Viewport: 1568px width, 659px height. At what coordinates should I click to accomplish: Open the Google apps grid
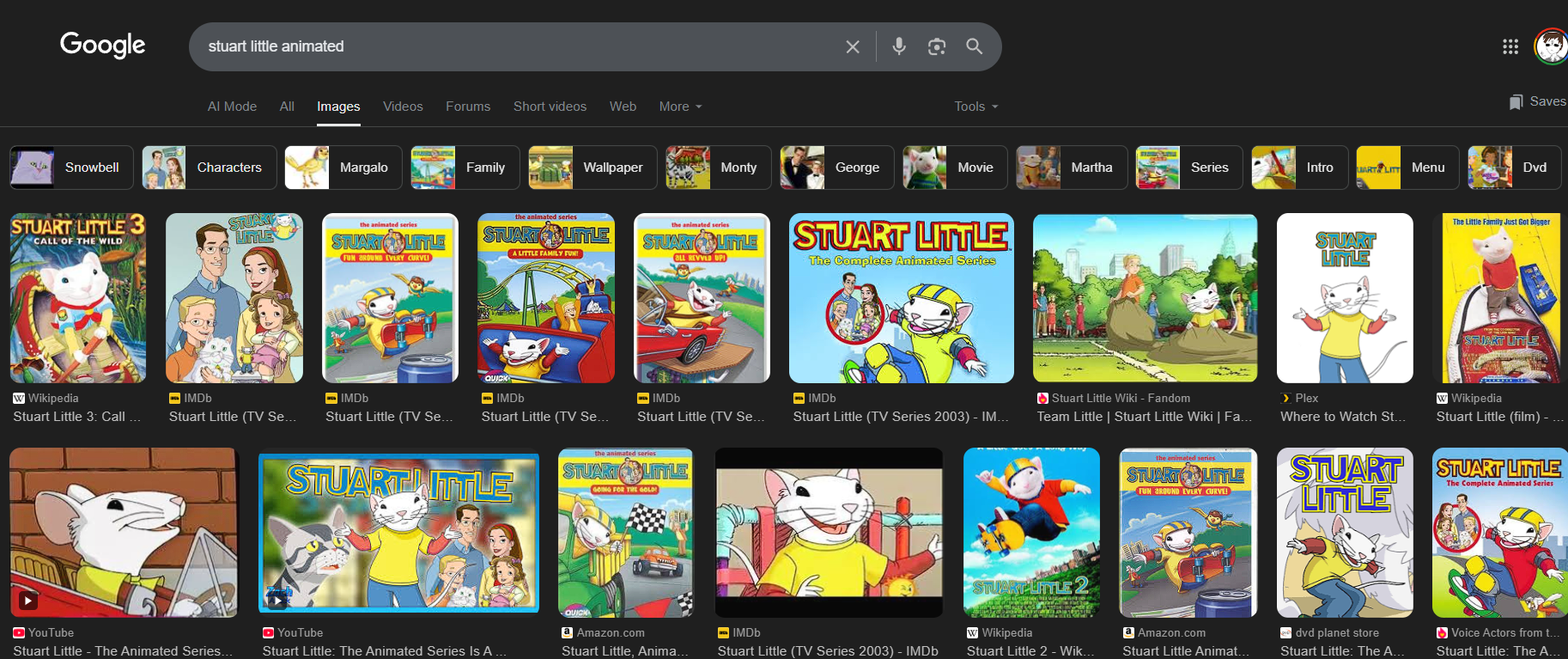(1510, 46)
